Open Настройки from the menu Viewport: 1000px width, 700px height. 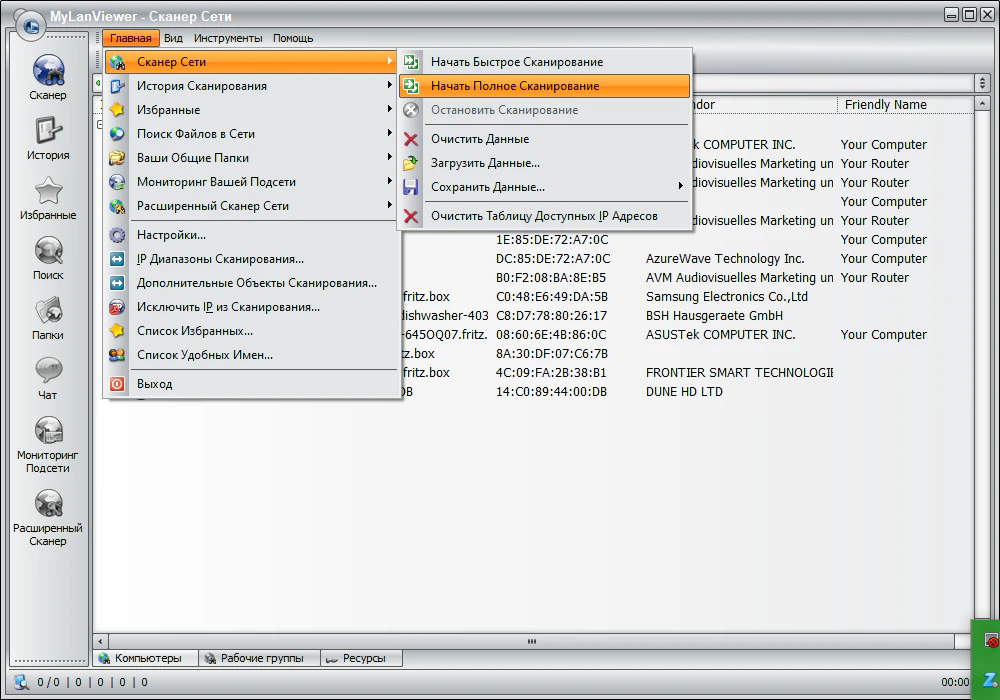click(x=171, y=235)
